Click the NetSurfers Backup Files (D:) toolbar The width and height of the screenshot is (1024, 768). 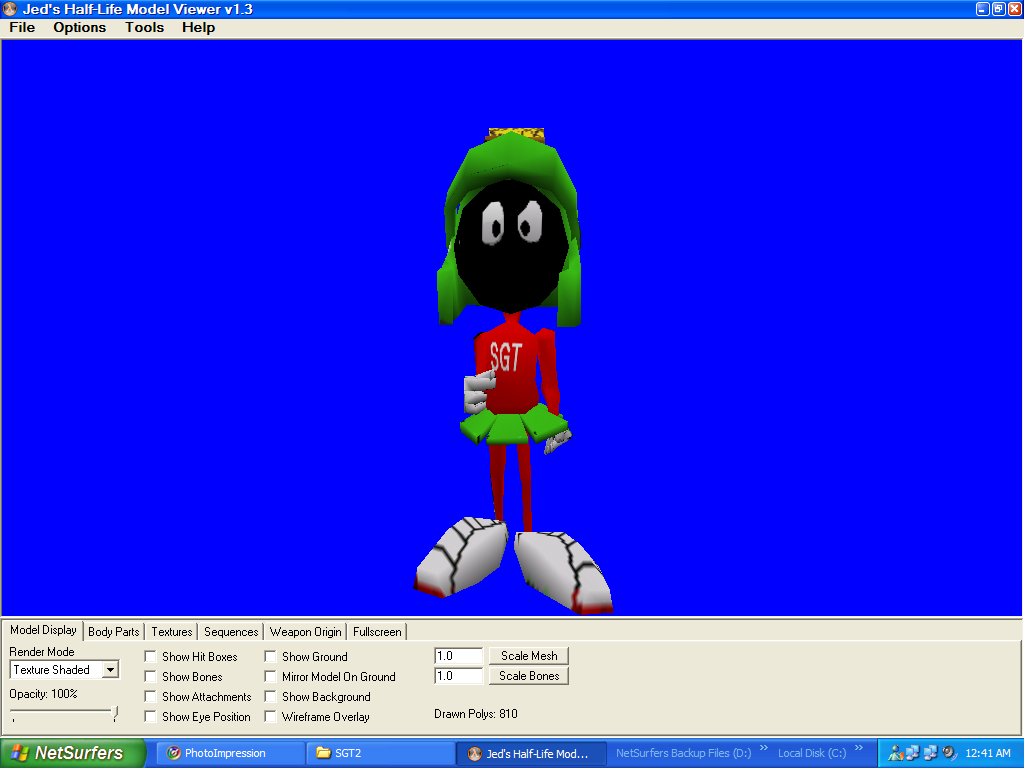[x=683, y=753]
